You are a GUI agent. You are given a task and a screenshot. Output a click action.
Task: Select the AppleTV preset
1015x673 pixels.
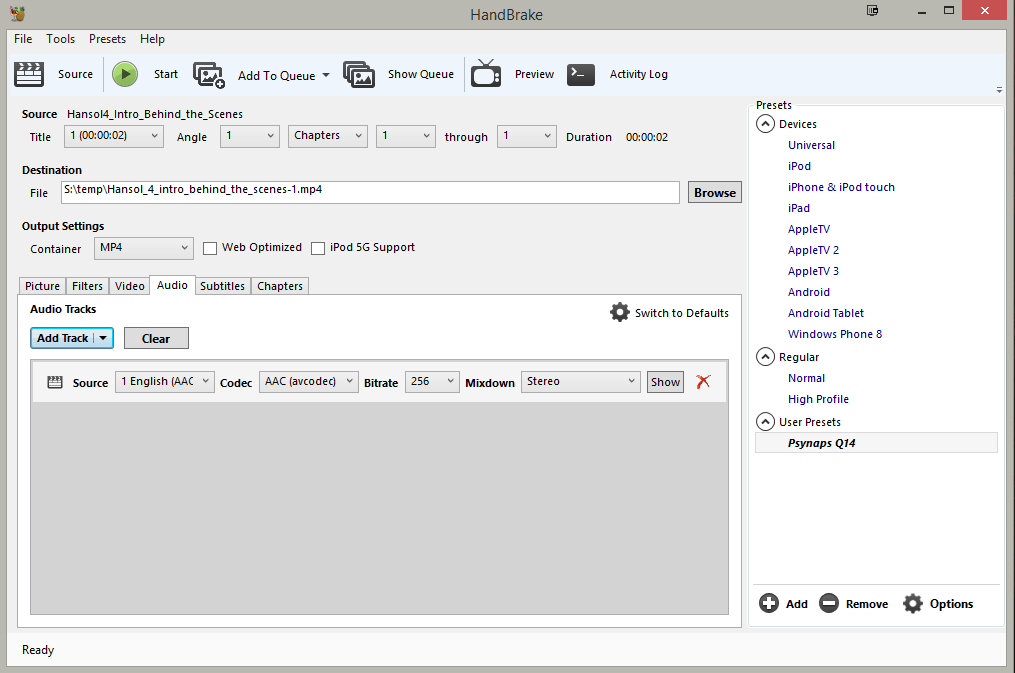[809, 229]
